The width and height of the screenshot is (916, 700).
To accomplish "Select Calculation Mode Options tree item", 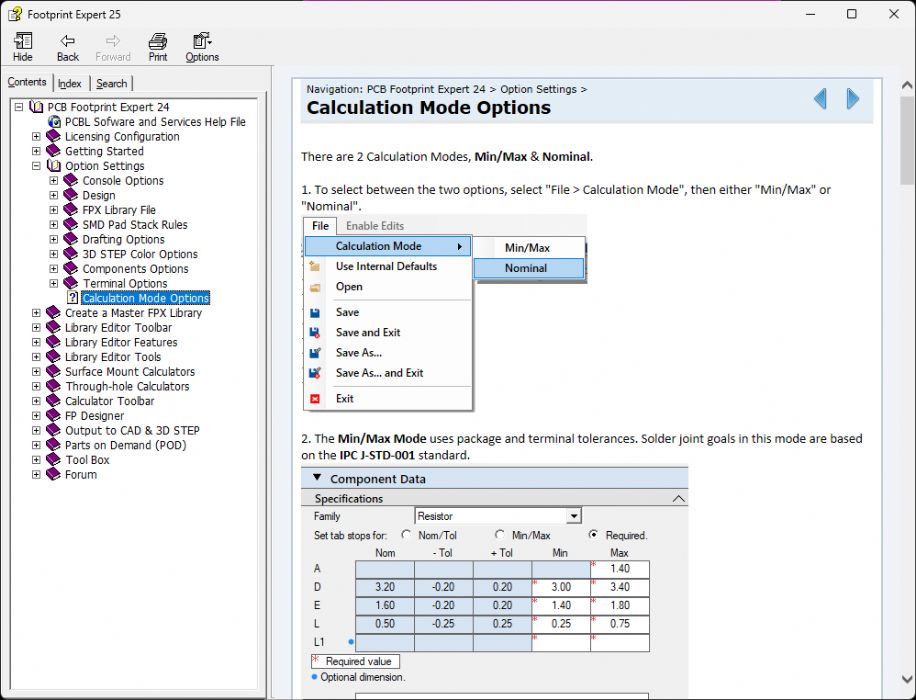I will point(145,298).
